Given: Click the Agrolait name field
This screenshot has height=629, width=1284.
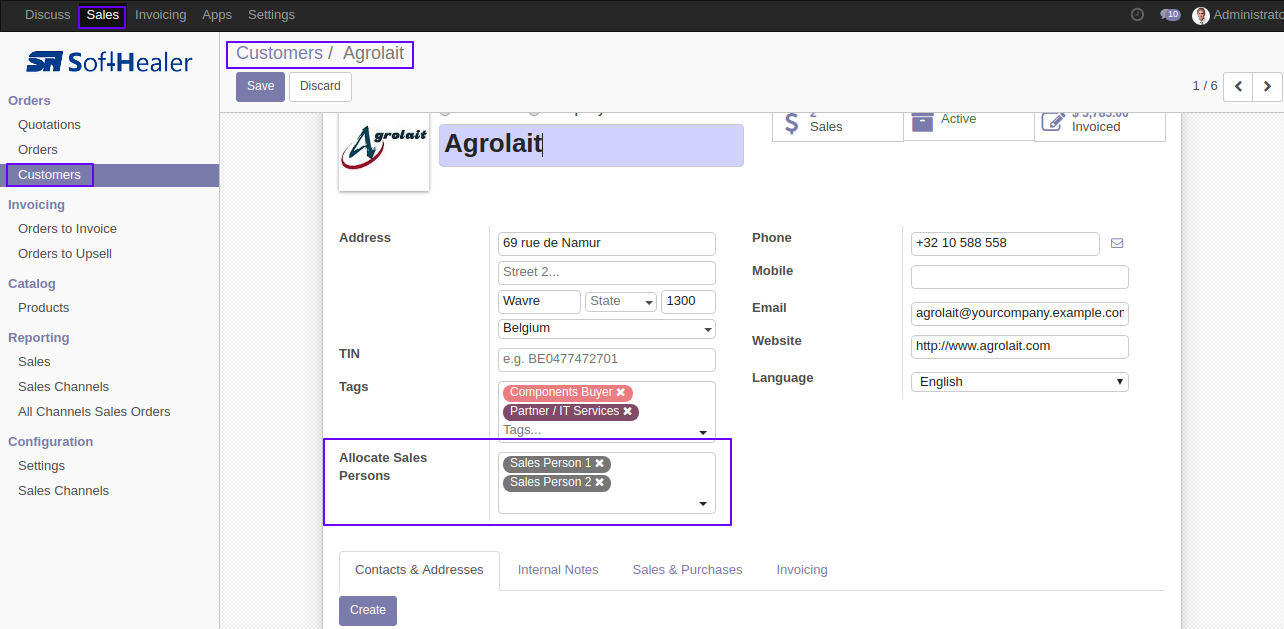Looking at the screenshot, I should 591,145.
